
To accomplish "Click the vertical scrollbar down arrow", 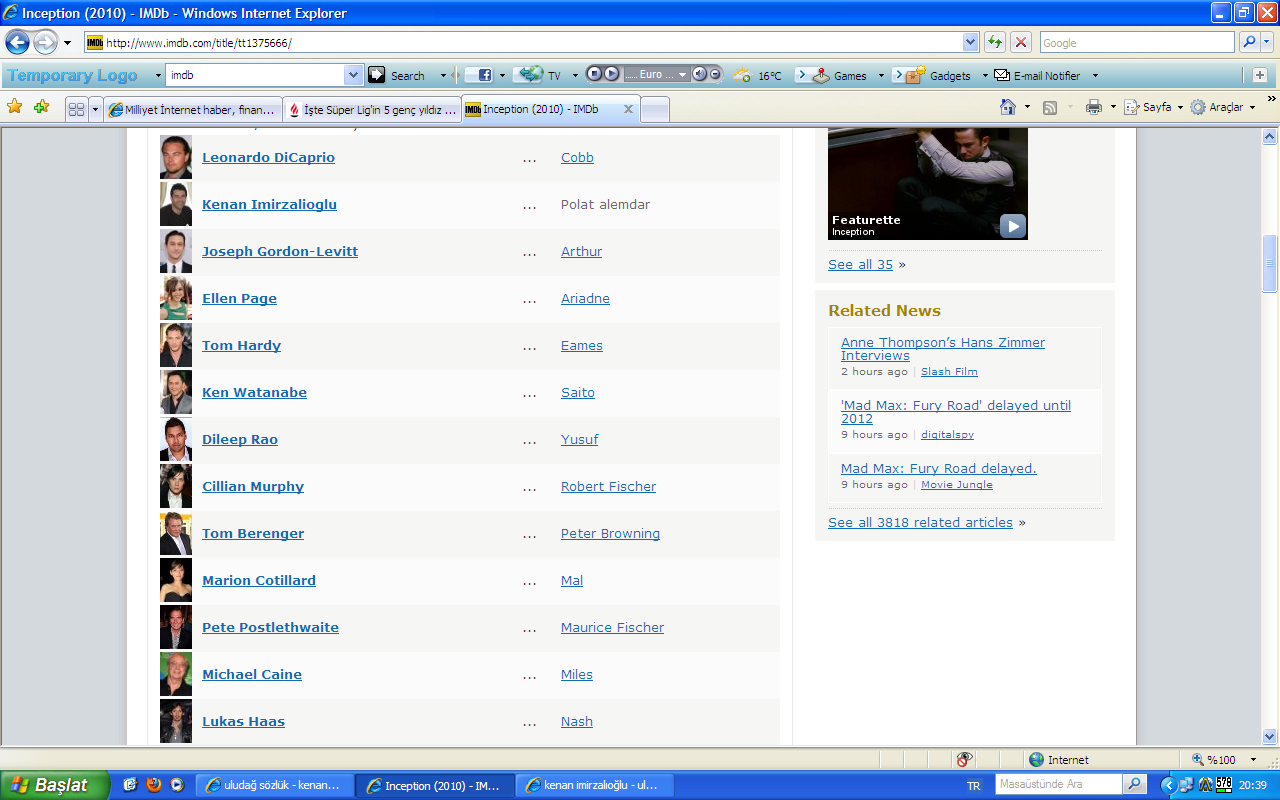I will tap(1270, 735).
